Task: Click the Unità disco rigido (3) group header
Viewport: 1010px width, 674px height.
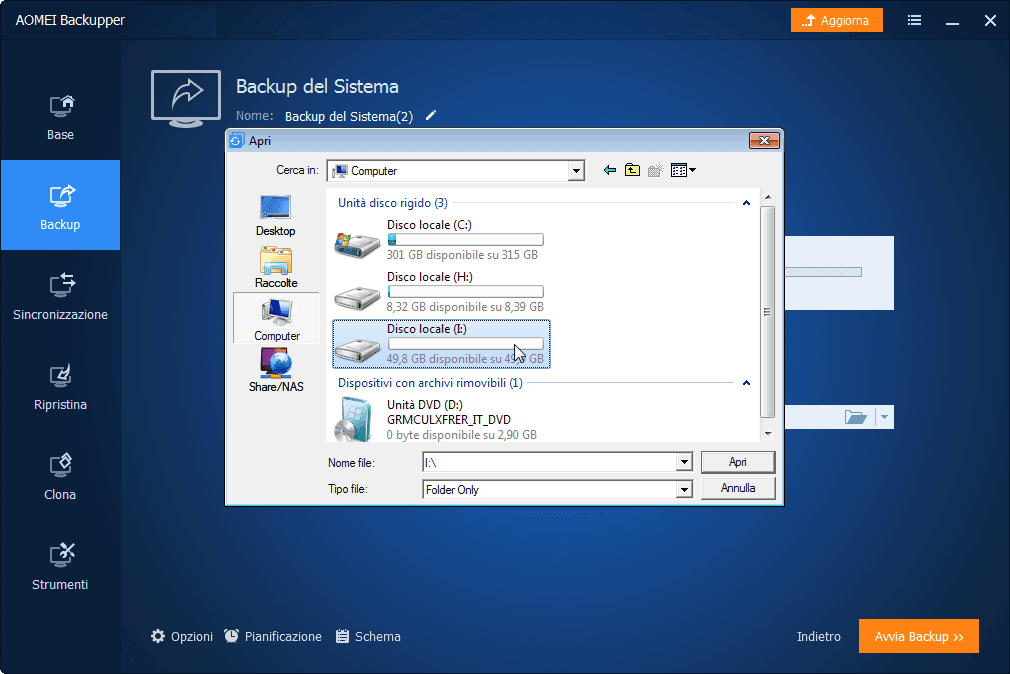Action: 393,203
